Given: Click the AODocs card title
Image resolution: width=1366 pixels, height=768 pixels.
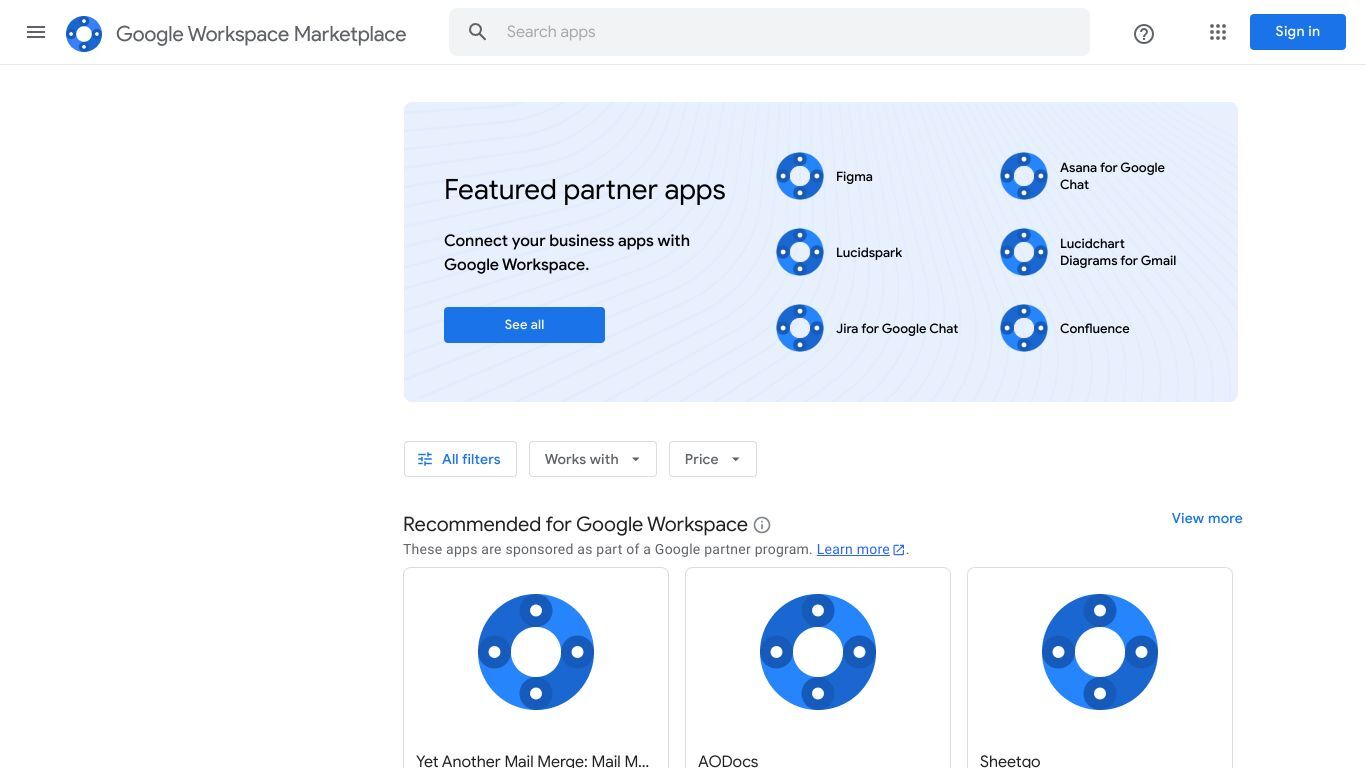Looking at the screenshot, I should [728, 760].
